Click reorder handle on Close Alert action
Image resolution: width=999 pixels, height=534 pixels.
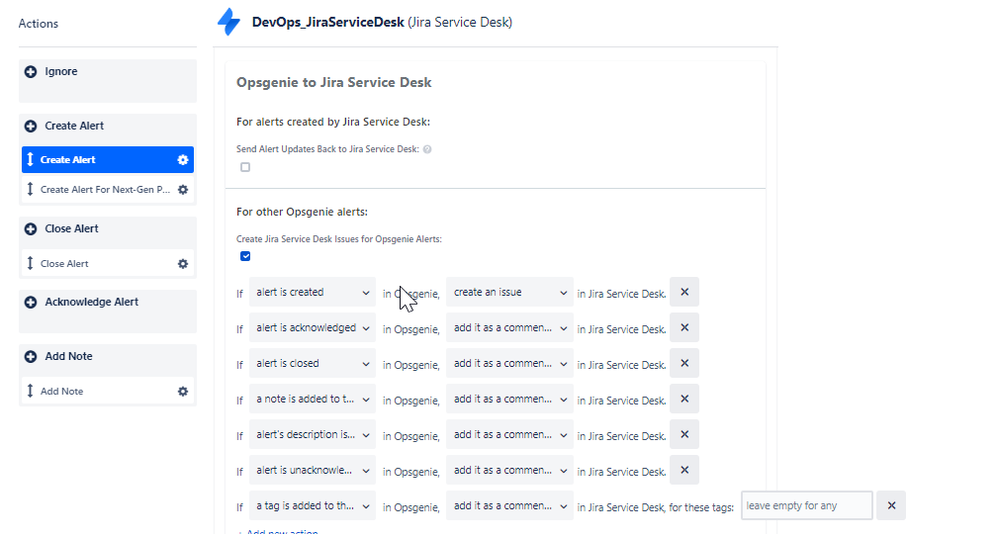[30, 263]
